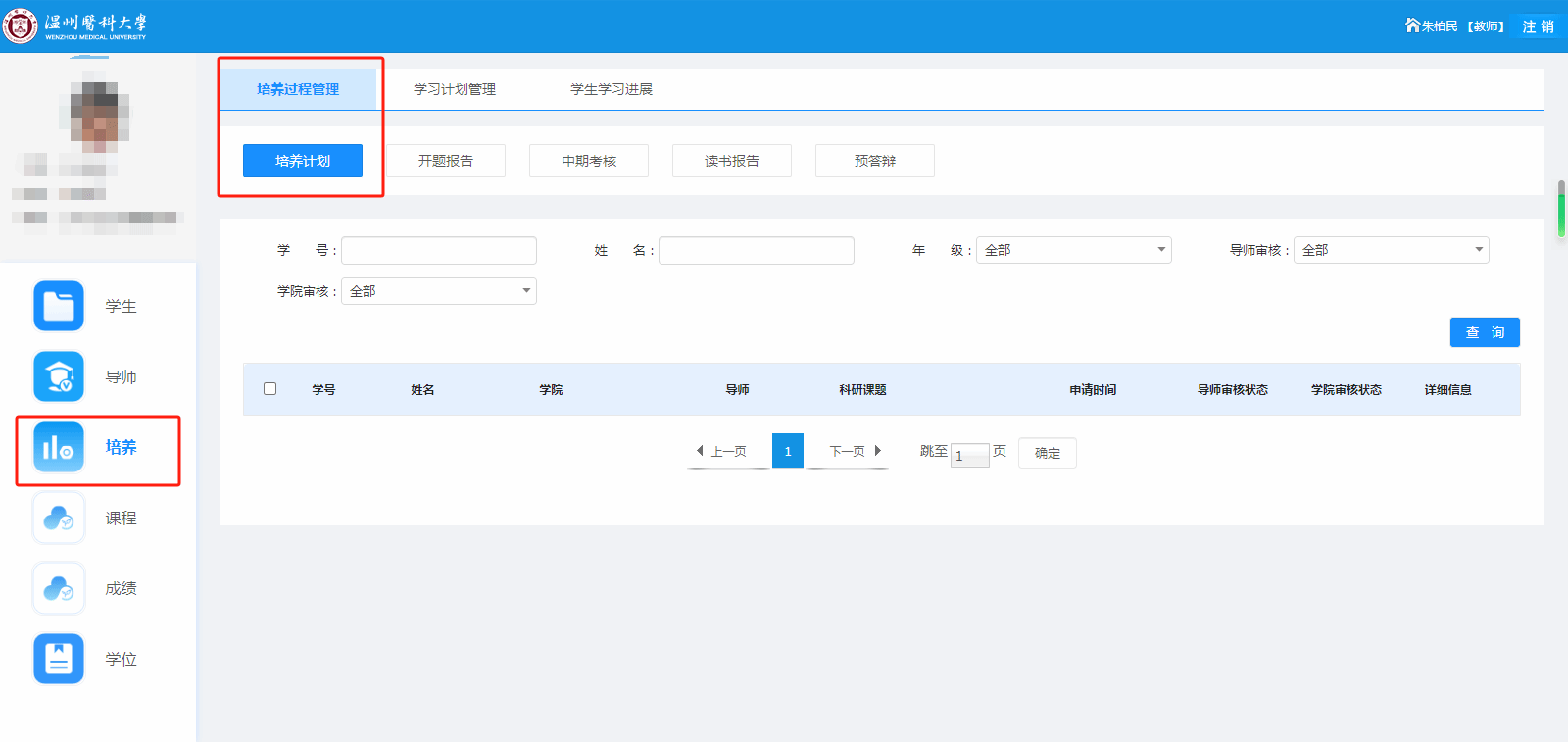Go to 下一页 next page
Image resolution: width=1568 pixels, height=742 pixels.
[855, 451]
